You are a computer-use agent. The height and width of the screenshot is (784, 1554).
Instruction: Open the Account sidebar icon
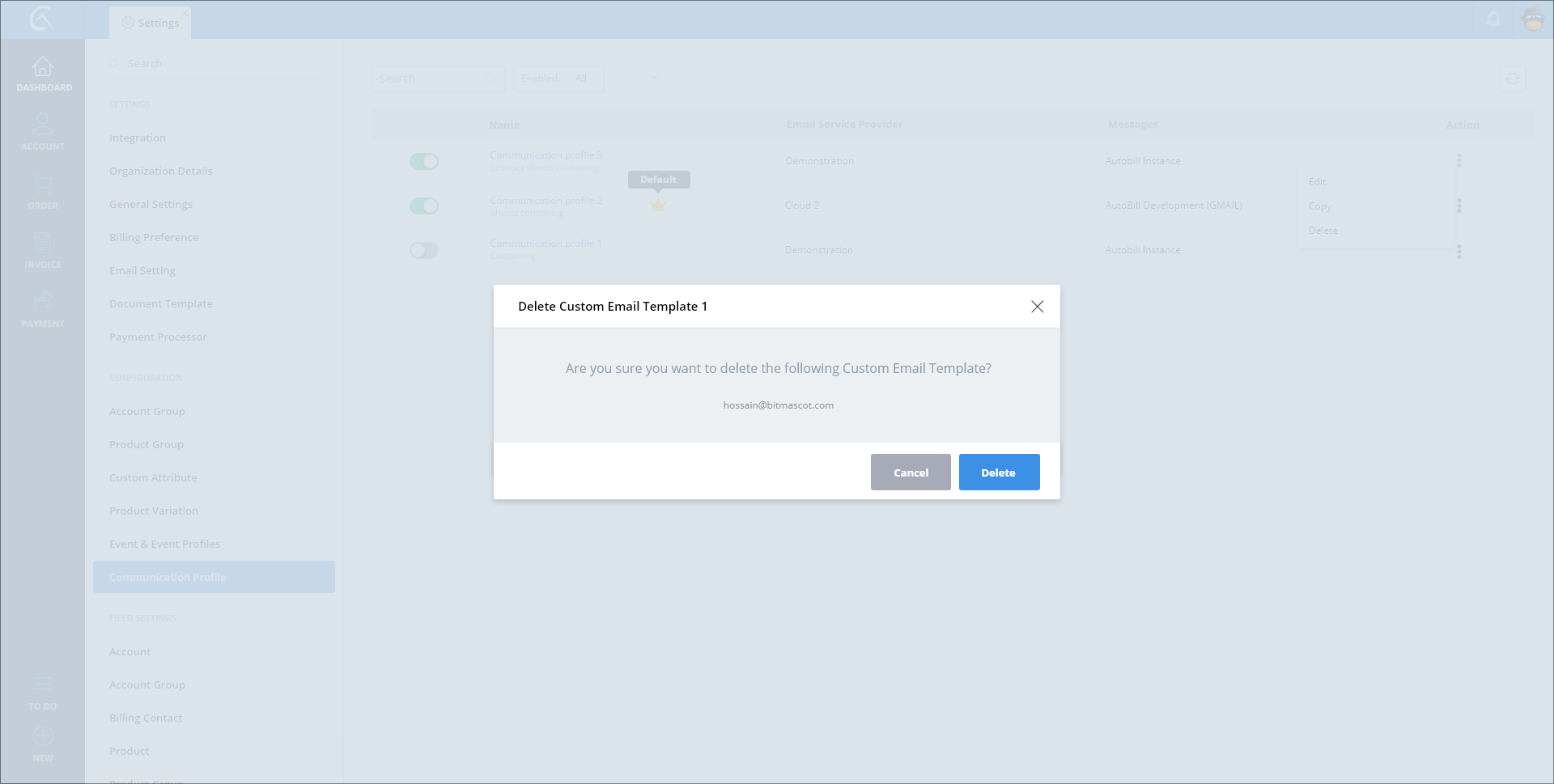point(43,125)
